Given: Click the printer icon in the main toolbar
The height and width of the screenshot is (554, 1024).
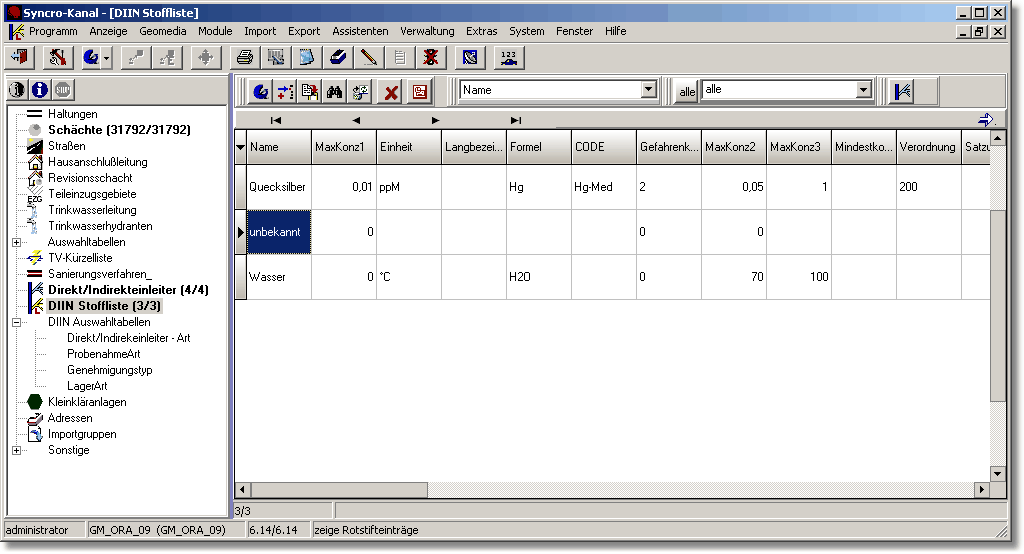Looking at the screenshot, I should tap(243, 57).
